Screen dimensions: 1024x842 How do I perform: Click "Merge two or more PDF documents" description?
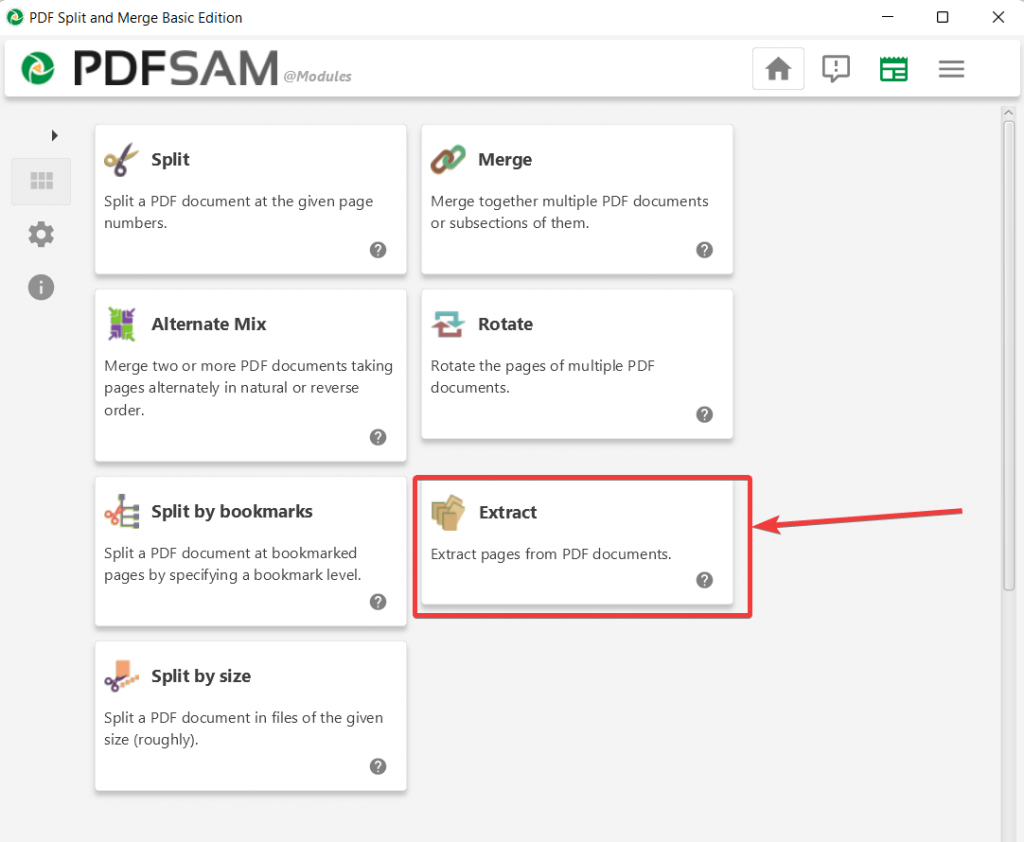click(248, 388)
